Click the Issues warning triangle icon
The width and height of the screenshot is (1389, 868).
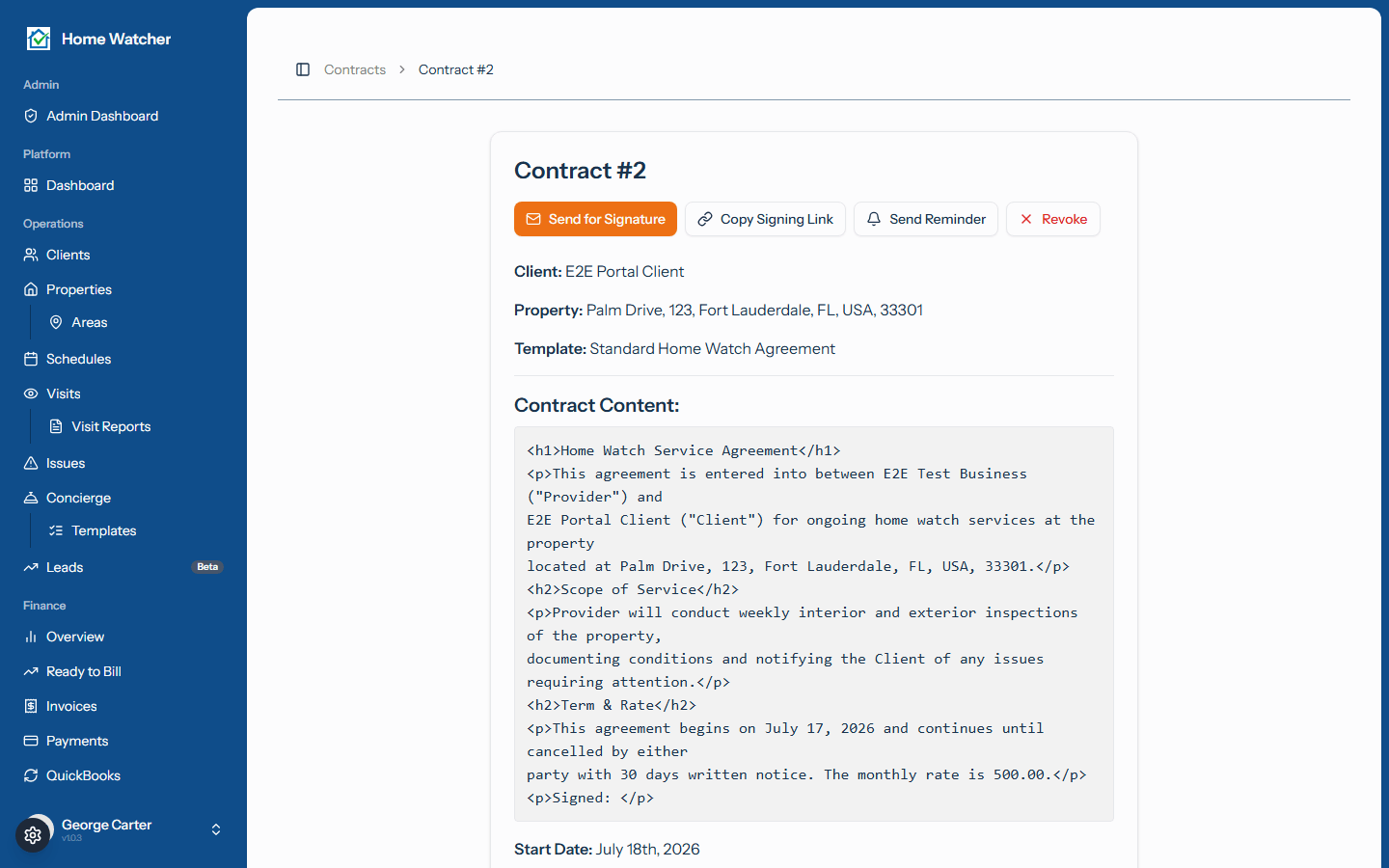pos(31,463)
